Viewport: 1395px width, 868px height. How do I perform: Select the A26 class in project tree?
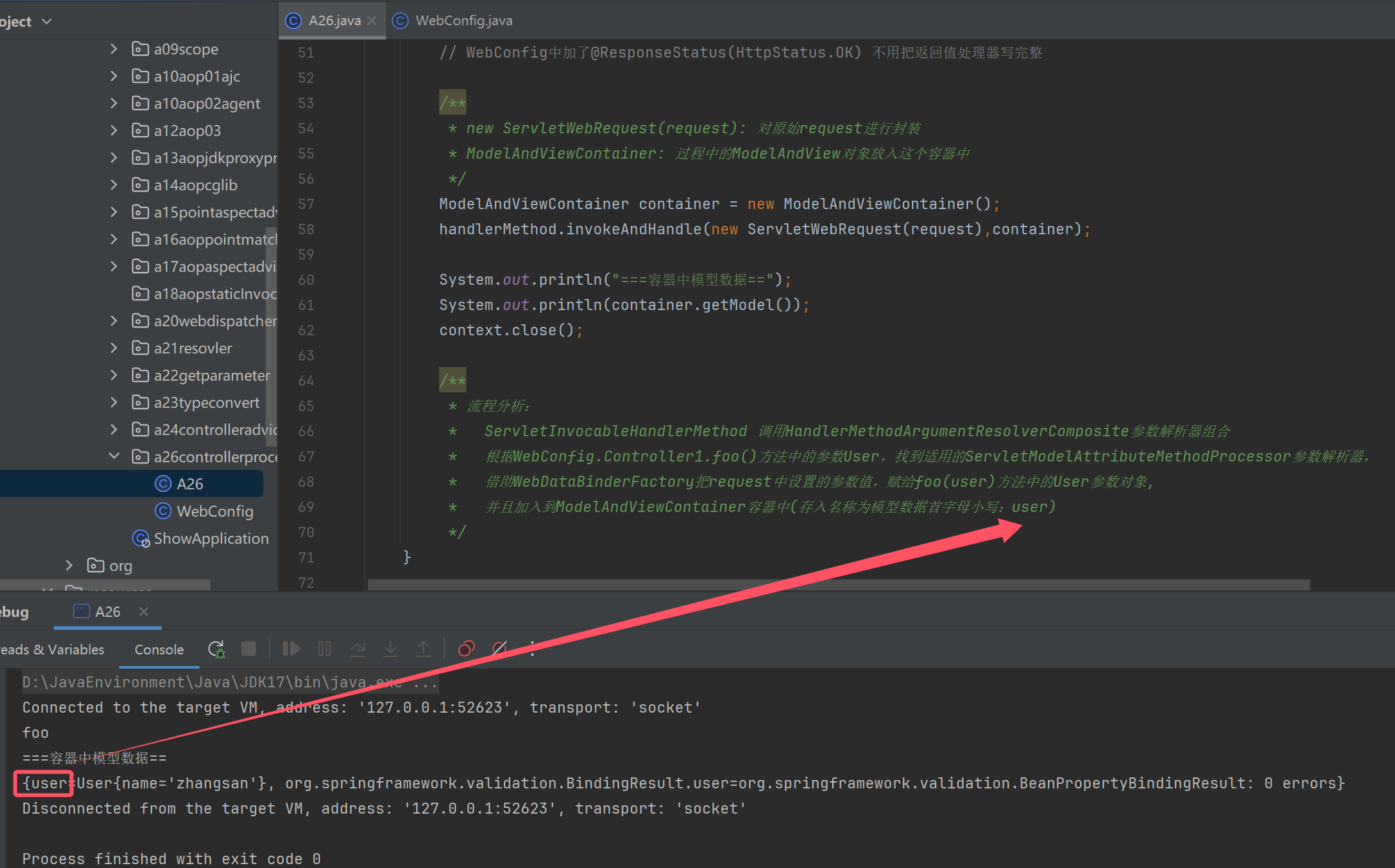(x=131, y=484)
